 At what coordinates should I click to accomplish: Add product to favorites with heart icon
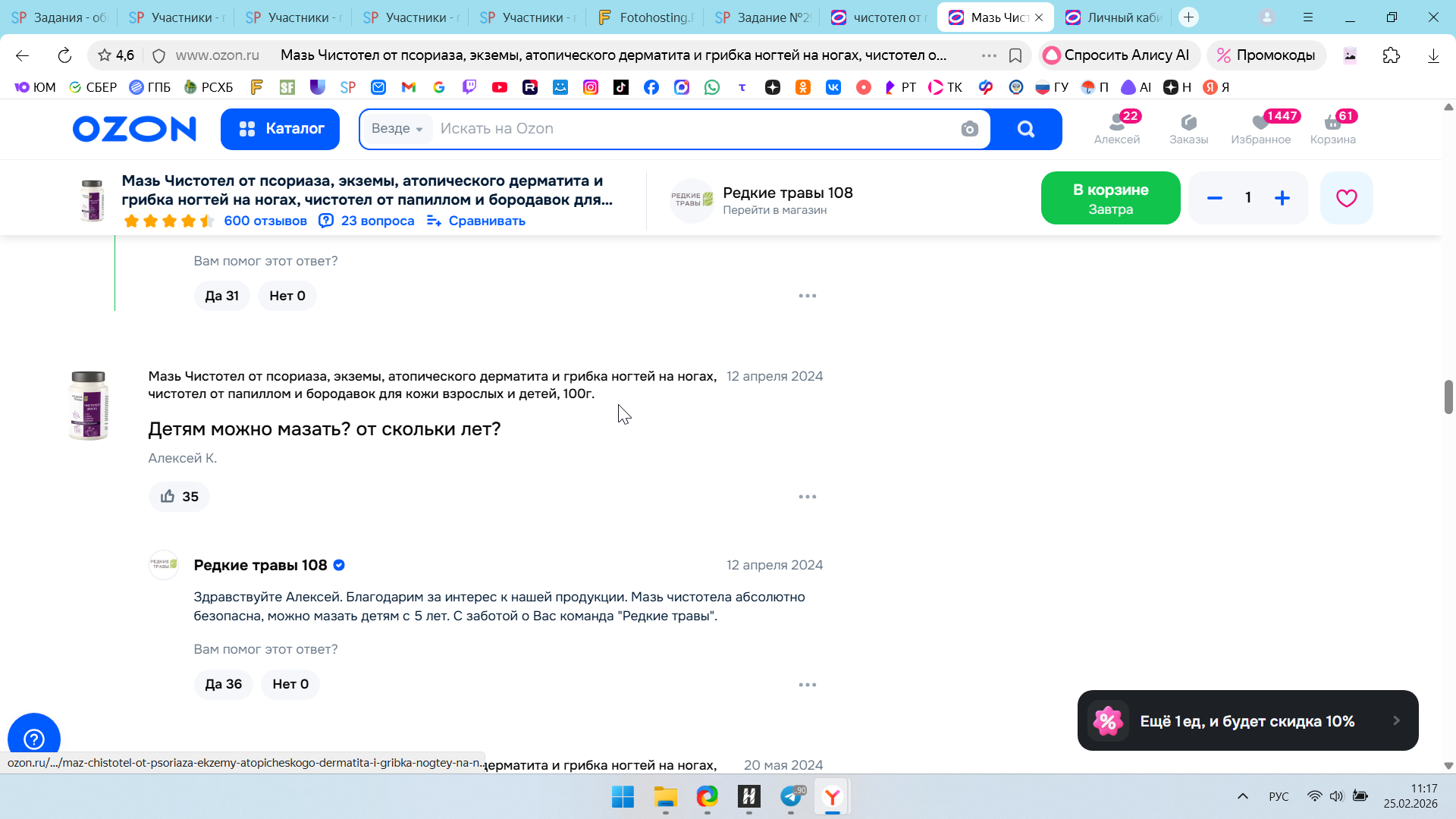(x=1346, y=198)
